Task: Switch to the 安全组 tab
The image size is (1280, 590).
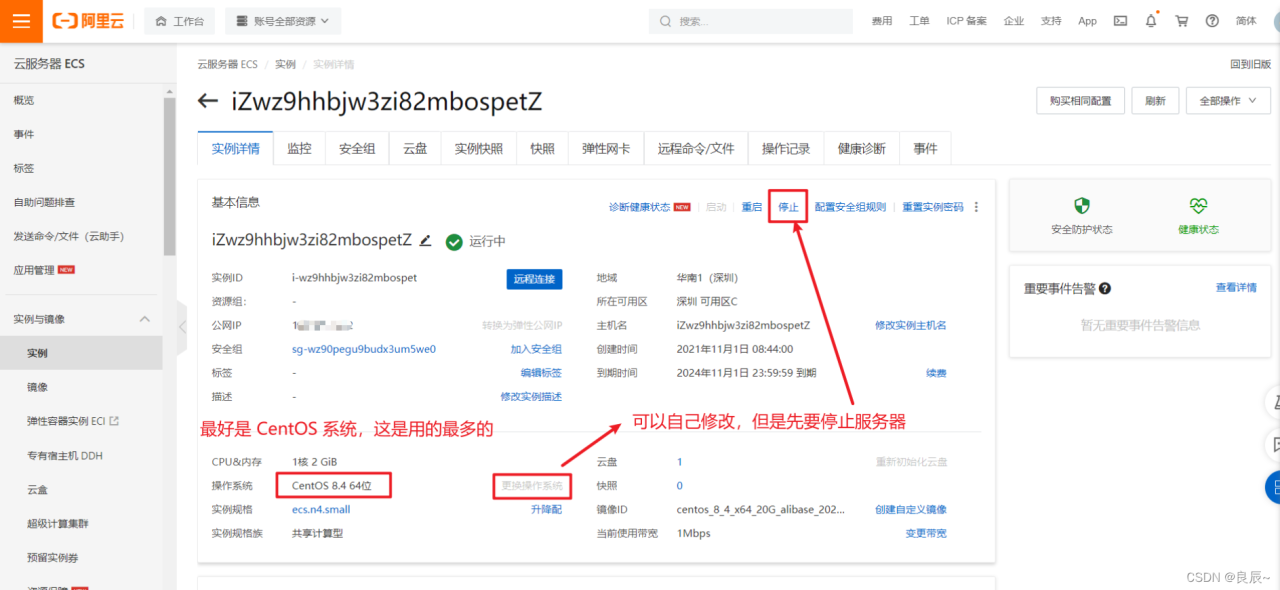Action: point(357,148)
